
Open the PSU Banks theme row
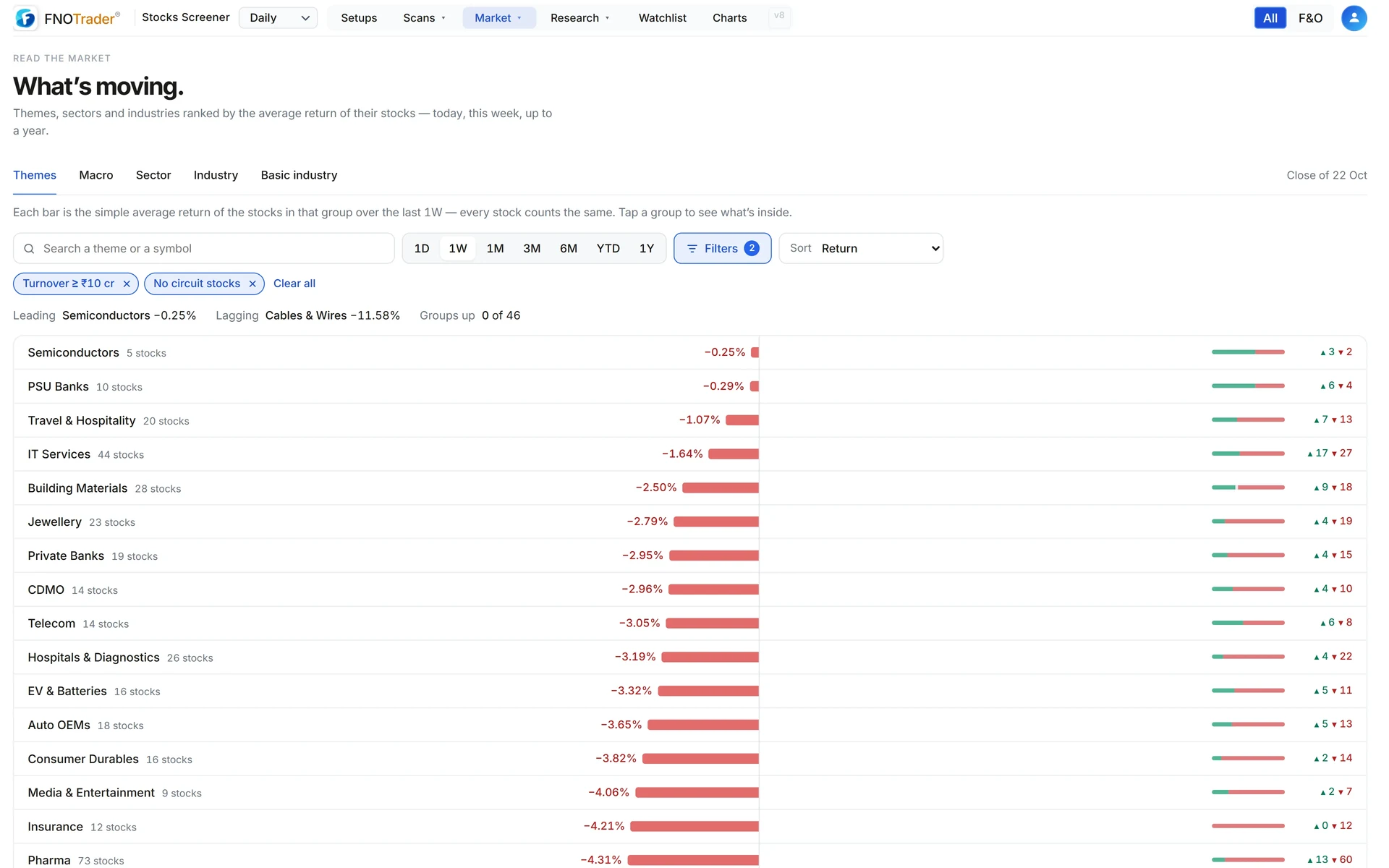[x=689, y=386]
